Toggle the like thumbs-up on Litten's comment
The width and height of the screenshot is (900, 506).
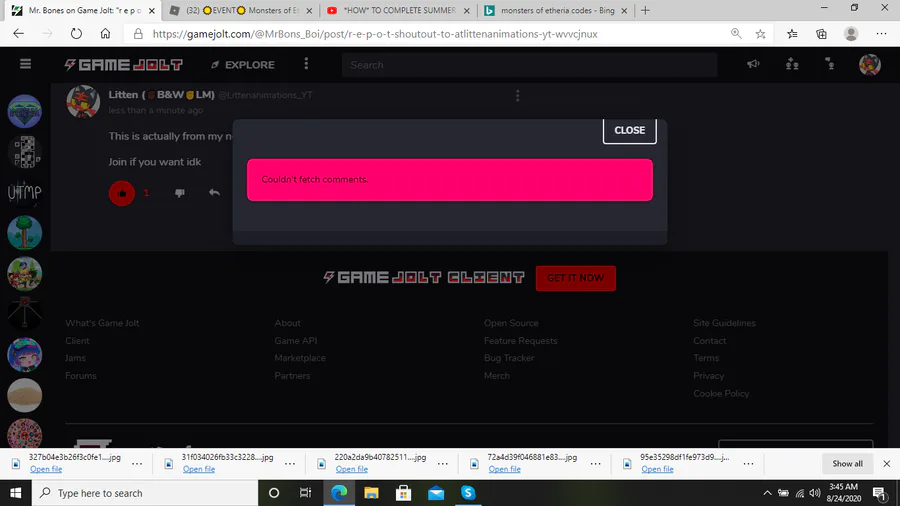(x=122, y=193)
